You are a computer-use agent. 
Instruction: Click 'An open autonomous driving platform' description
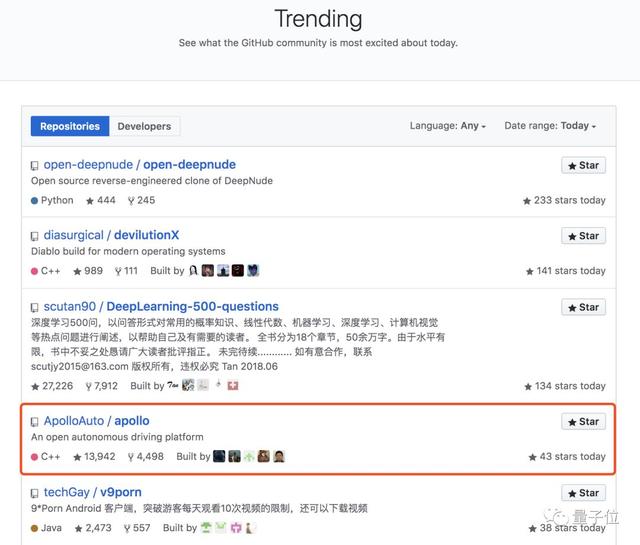click(x=117, y=437)
